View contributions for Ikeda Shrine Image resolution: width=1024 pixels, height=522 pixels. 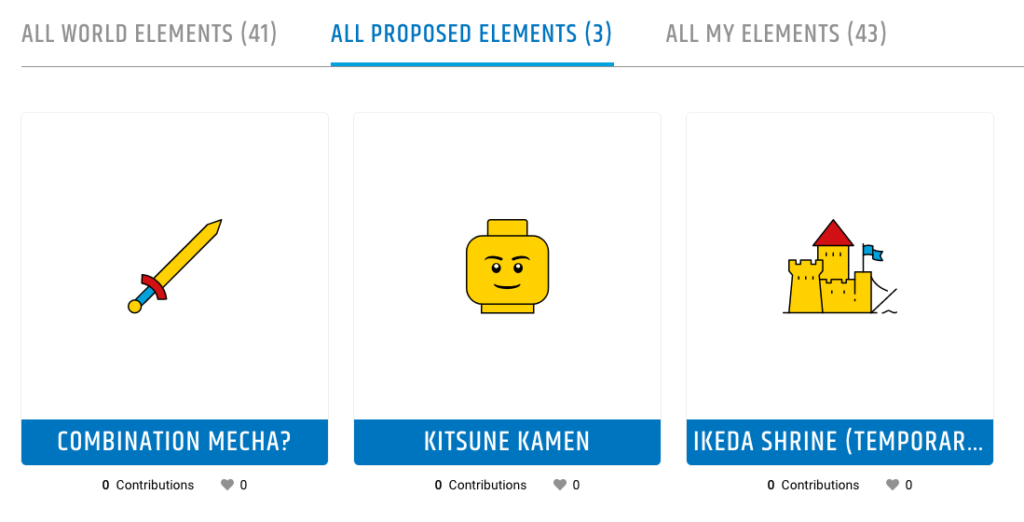[x=813, y=485]
